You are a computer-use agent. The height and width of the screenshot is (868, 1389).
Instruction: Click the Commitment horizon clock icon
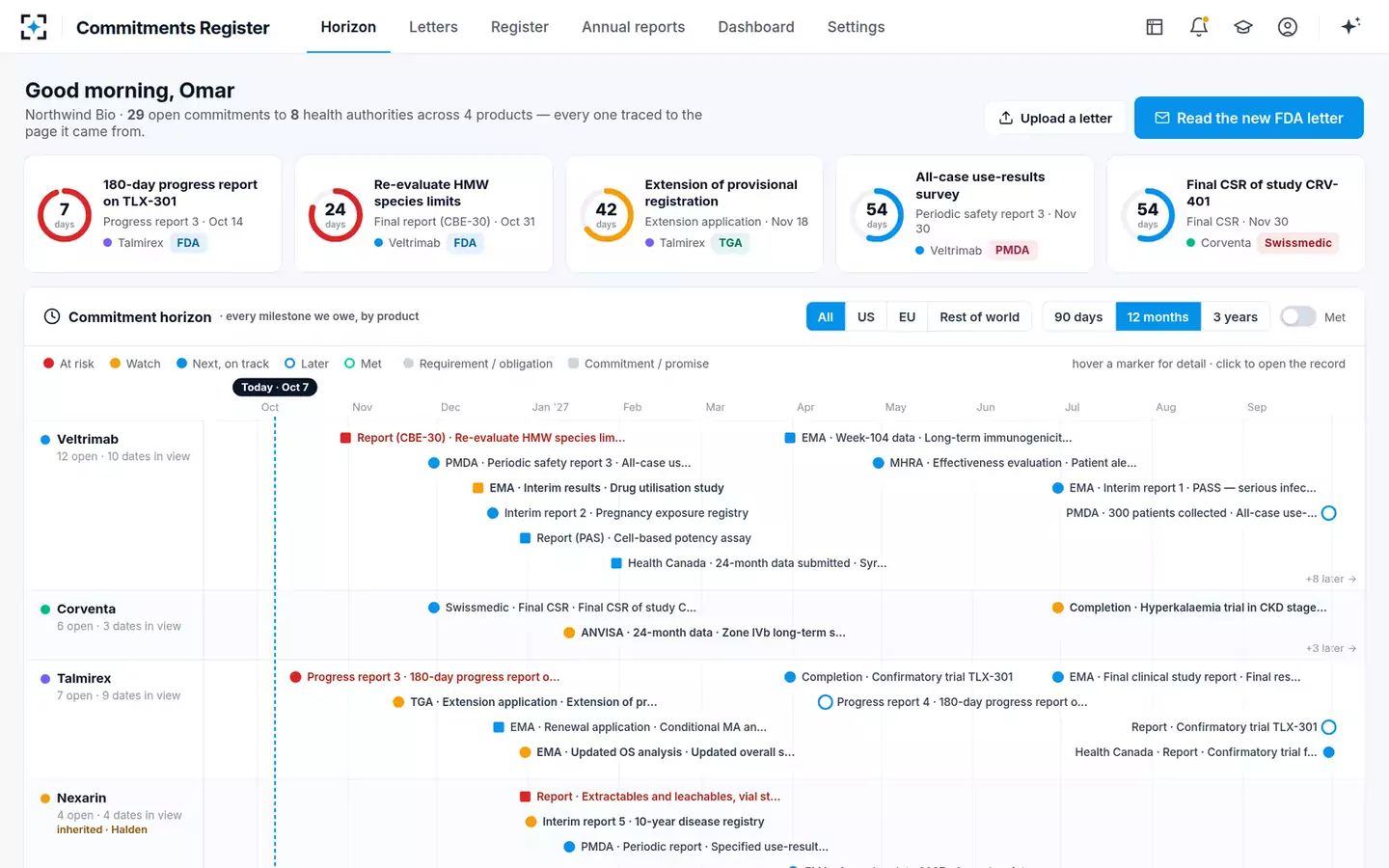(52, 316)
